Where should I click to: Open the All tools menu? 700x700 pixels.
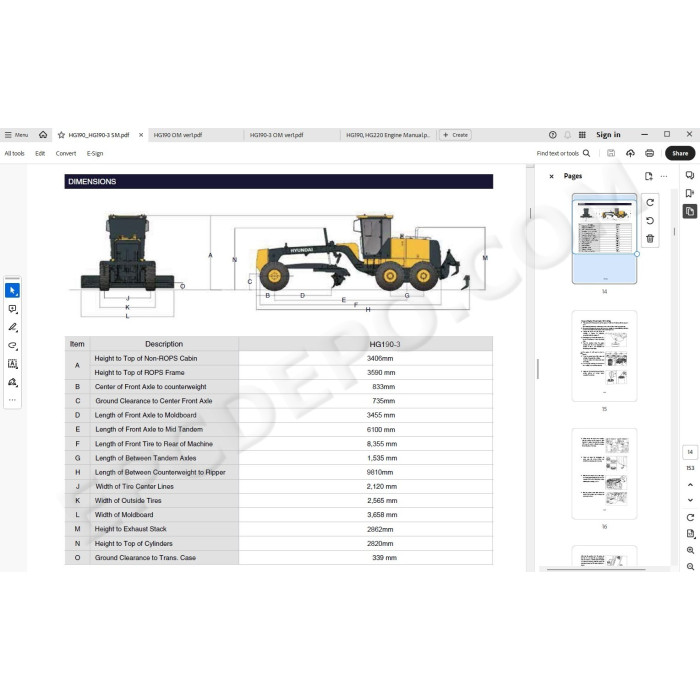click(14, 154)
